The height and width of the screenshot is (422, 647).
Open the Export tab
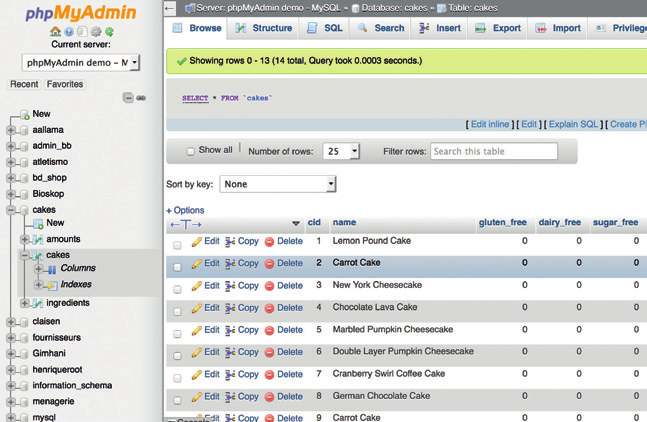[x=498, y=28]
